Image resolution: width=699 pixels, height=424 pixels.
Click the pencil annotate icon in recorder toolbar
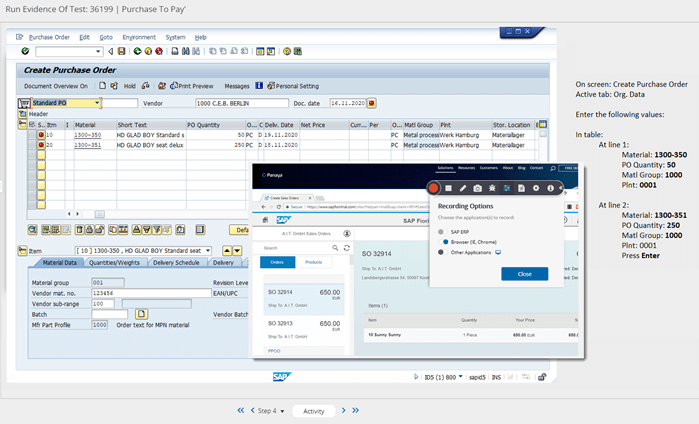tap(463, 188)
